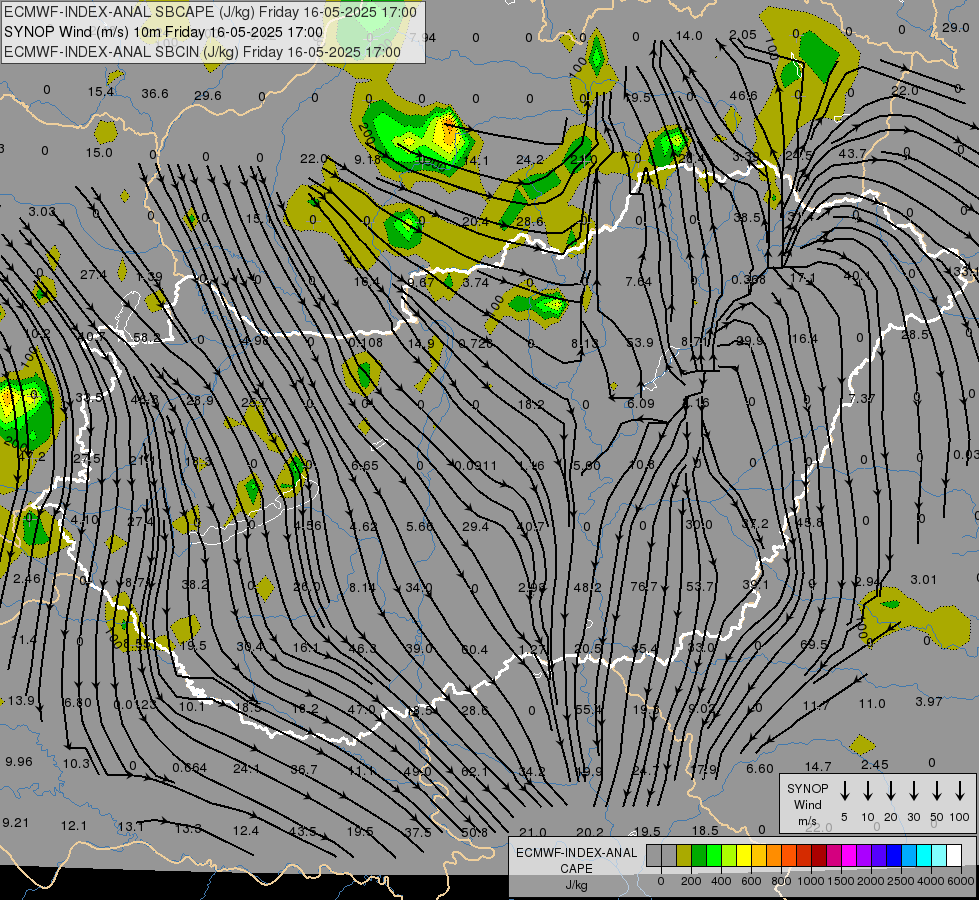Pick the bright magenta CAPE legend swatch
Viewport: 979px width, 900px height.
849,855
